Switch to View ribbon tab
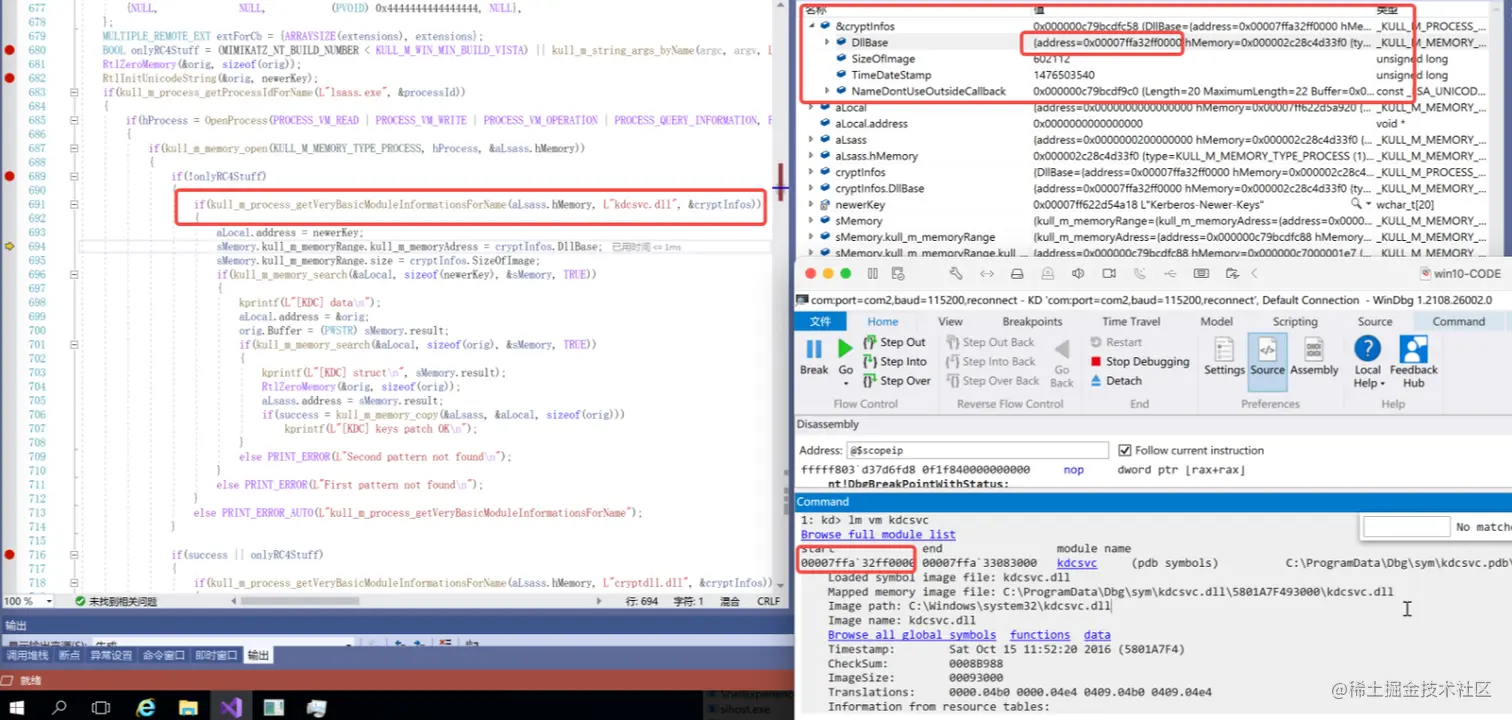This screenshot has height=720, width=1512. pos(950,322)
